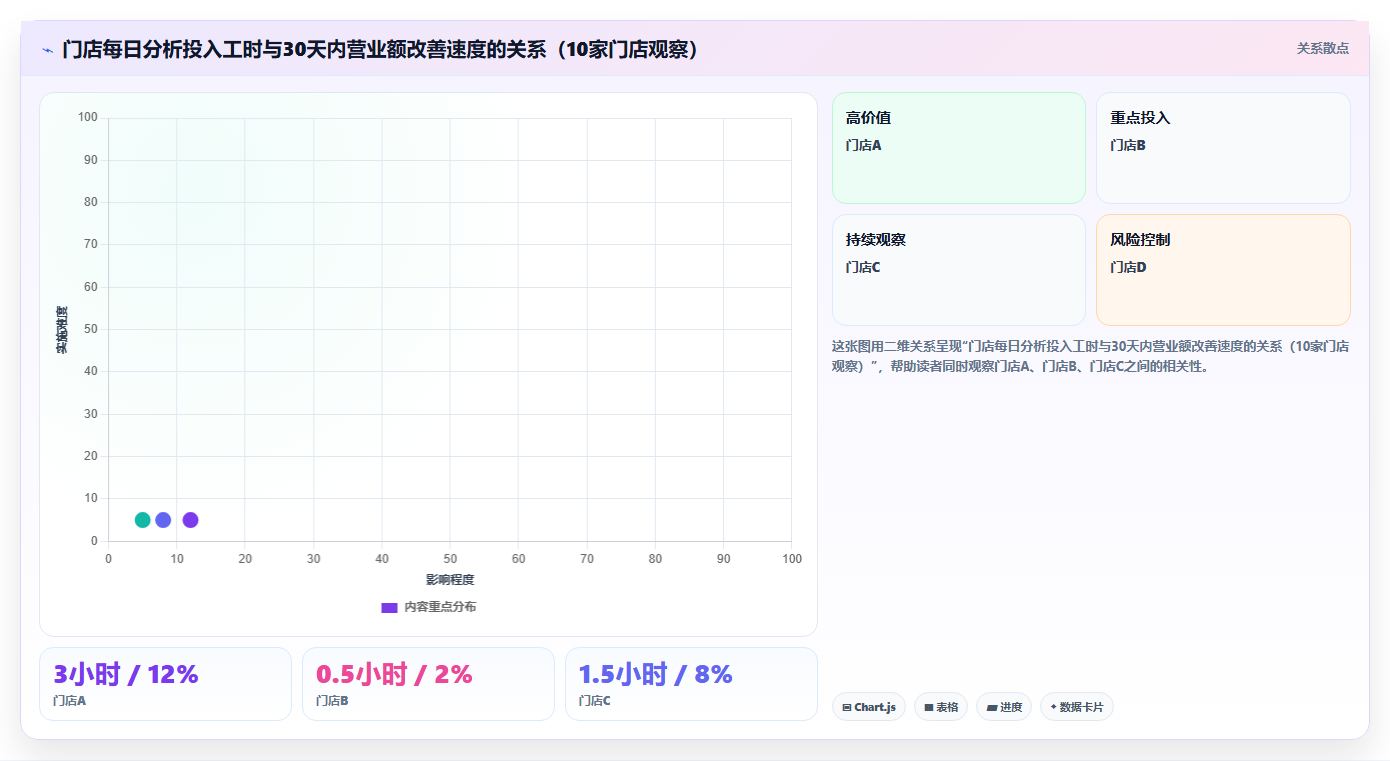The image size is (1390, 761).
Task: Open the 持续观察 门店C card
Action: tap(958, 270)
